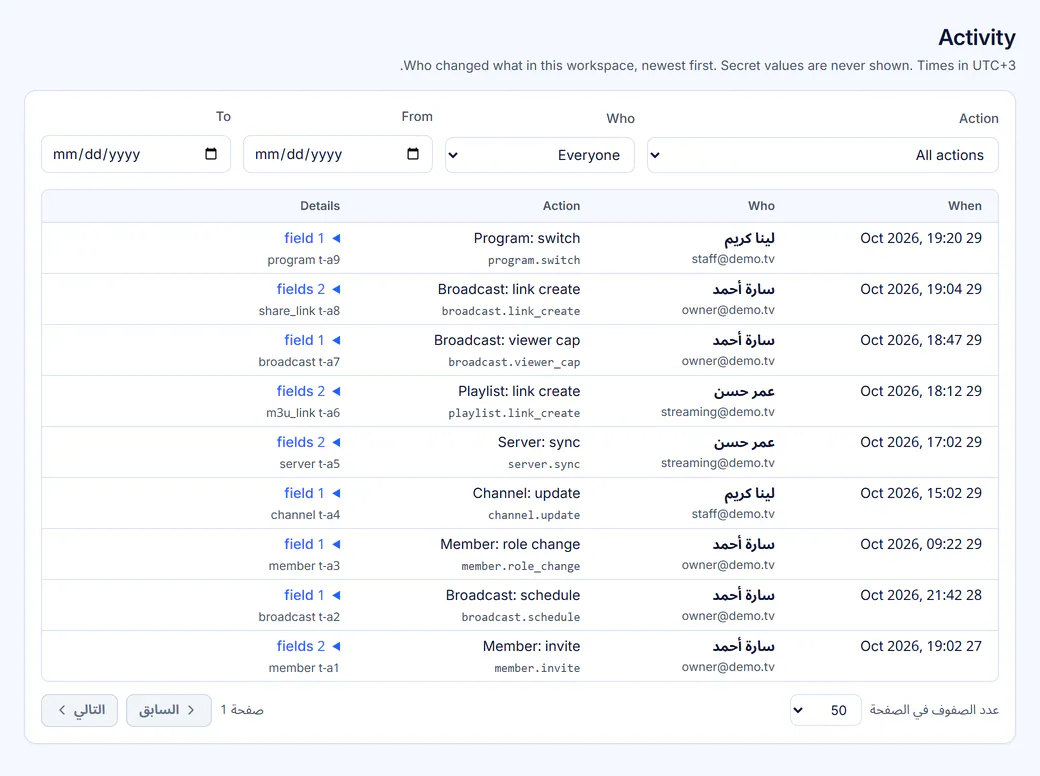1040x776 pixels.
Task: Click the playlist.link_create action code
Action: pyautogui.click(x=514, y=413)
